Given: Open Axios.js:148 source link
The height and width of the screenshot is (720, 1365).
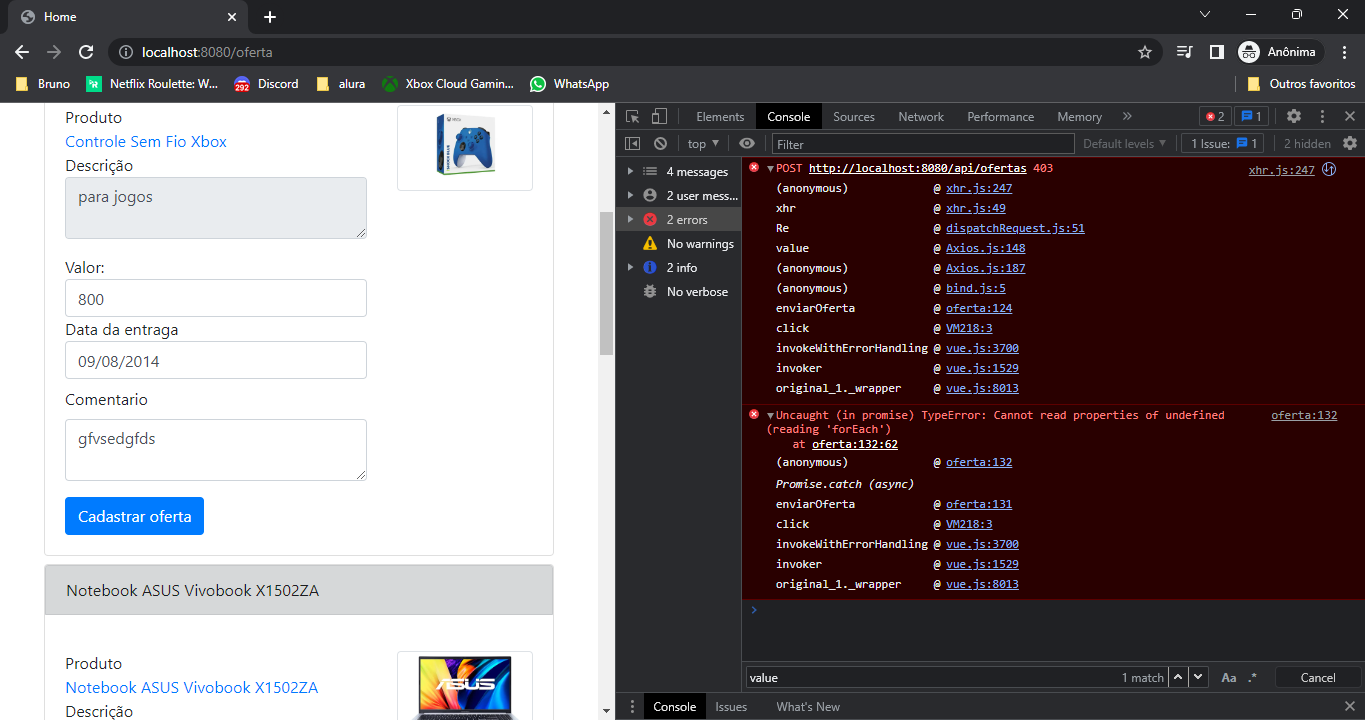Looking at the screenshot, I should click(985, 249).
